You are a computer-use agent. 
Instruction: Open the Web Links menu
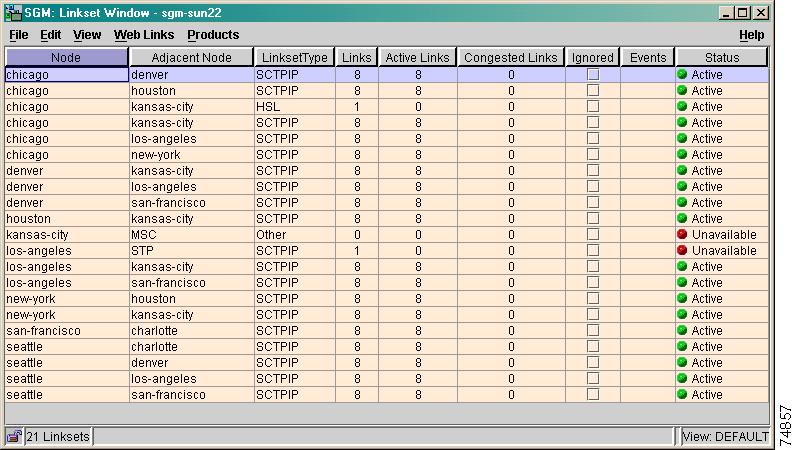tap(144, 35)
